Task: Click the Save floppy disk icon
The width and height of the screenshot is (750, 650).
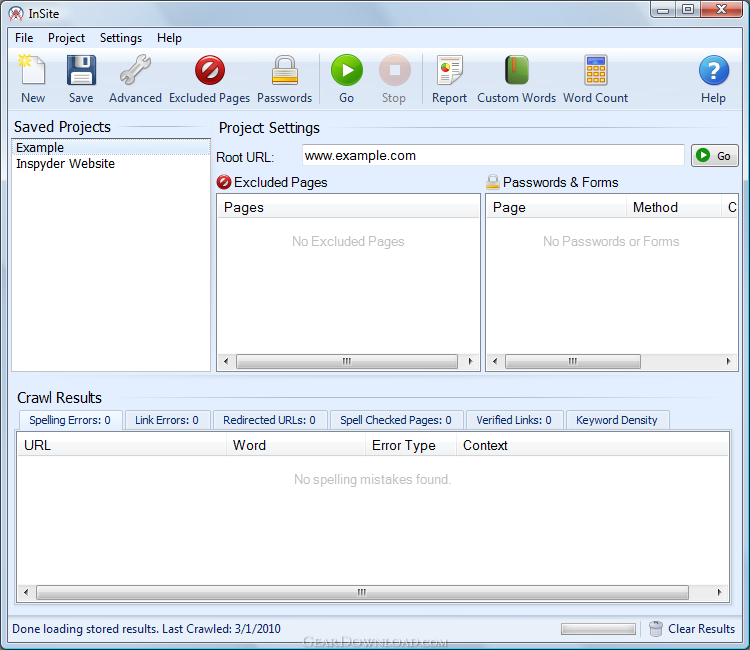Action: coord(81,72)
